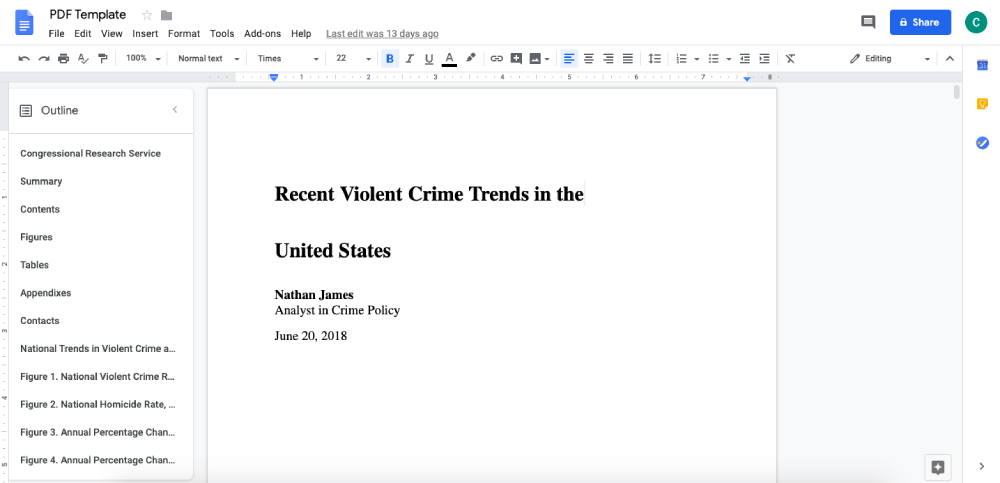Open the Add-ons menu
Image resolution: width=1000 pixels, height=483 pixels.
(262, 34)
